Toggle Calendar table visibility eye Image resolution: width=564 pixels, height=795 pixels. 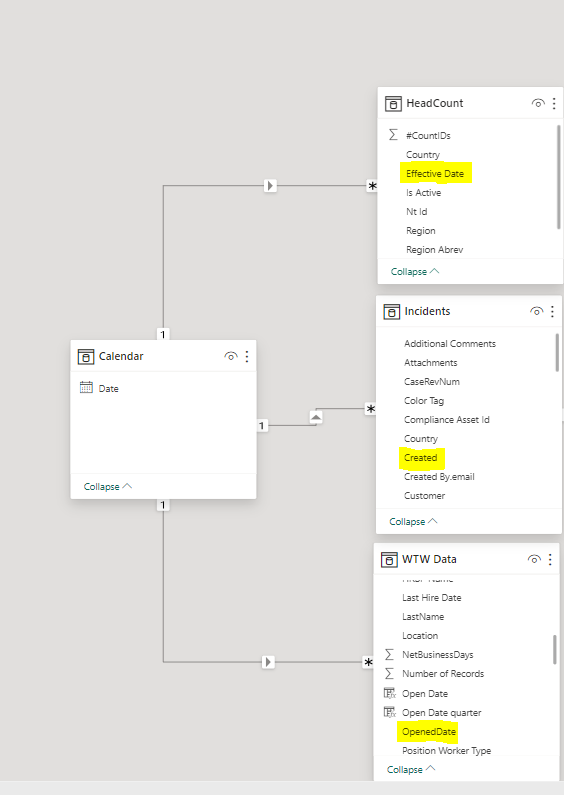tap(231, 356)
